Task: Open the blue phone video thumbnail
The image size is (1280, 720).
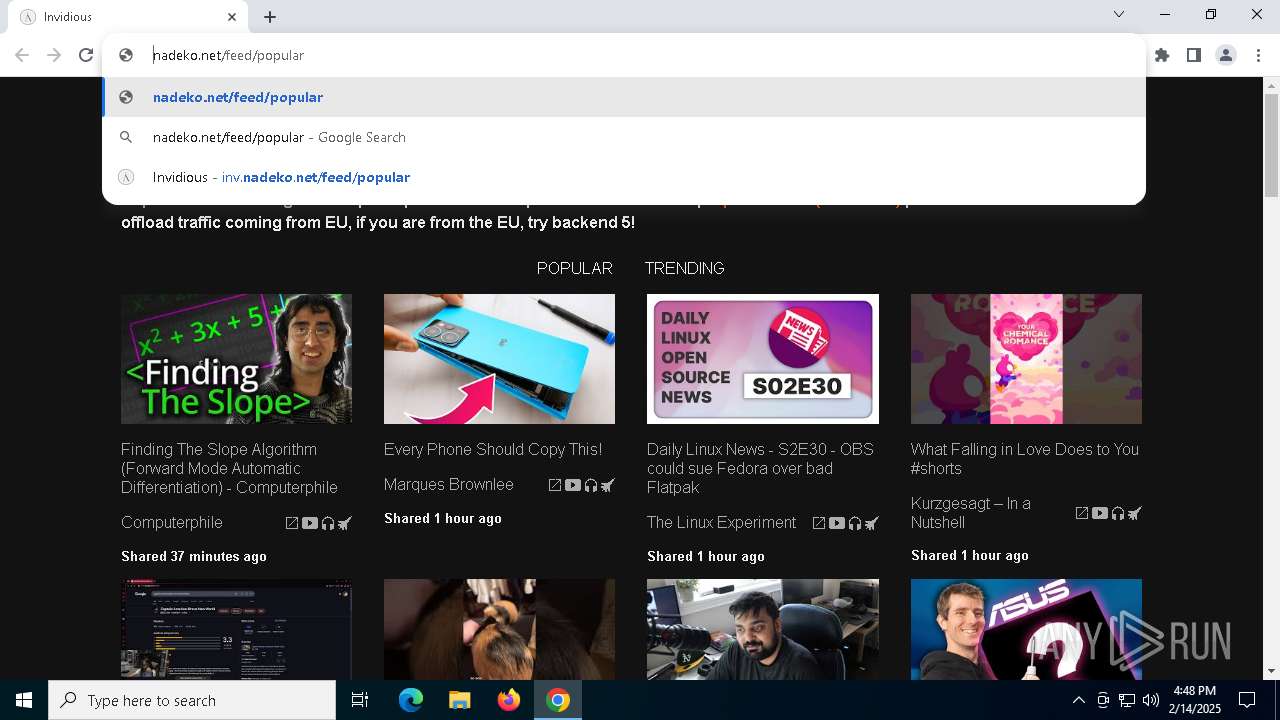Action: coord(499,359)
